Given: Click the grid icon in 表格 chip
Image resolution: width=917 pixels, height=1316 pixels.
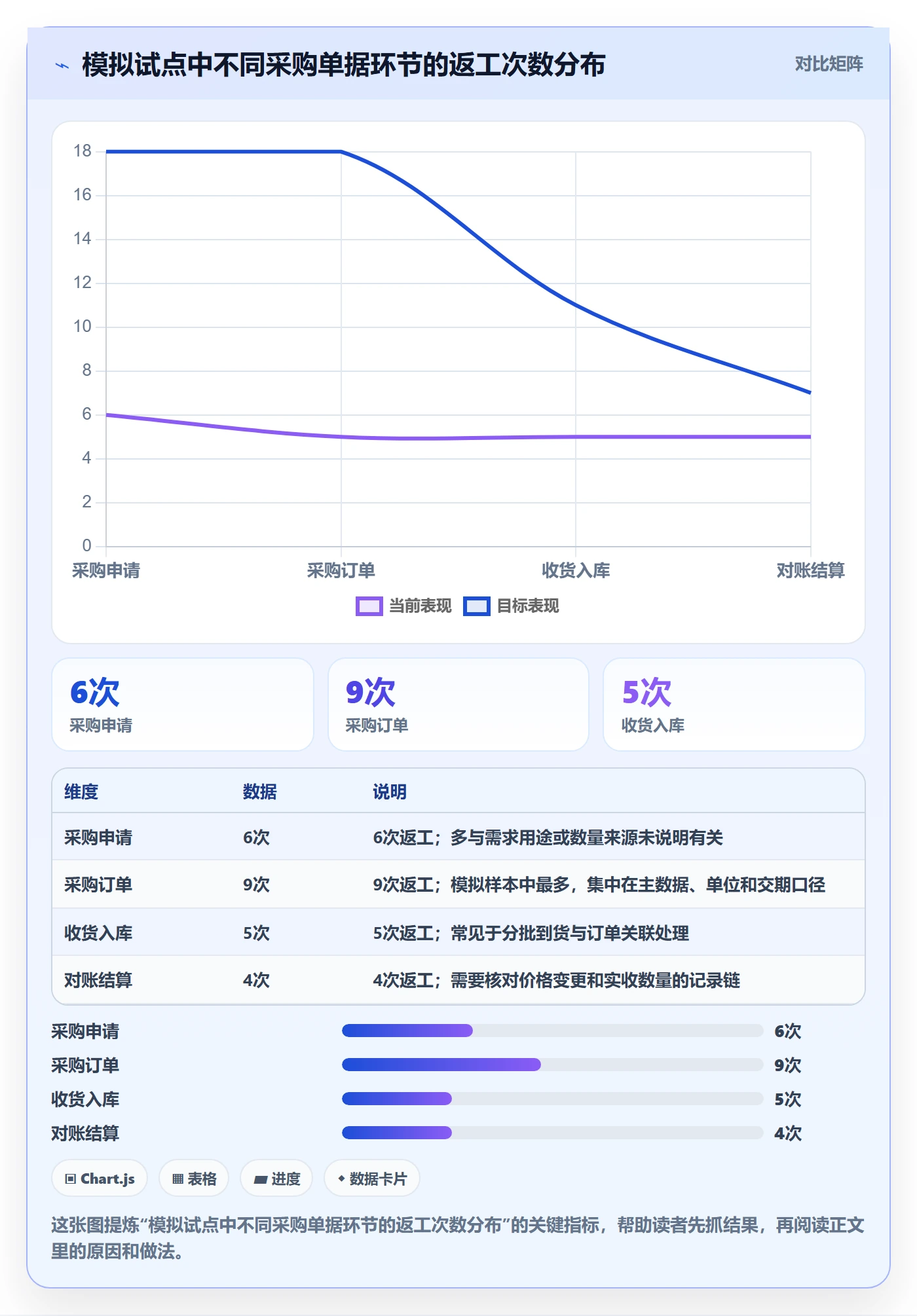Looking at the screenshot, I should click(x=178, y=1179).
